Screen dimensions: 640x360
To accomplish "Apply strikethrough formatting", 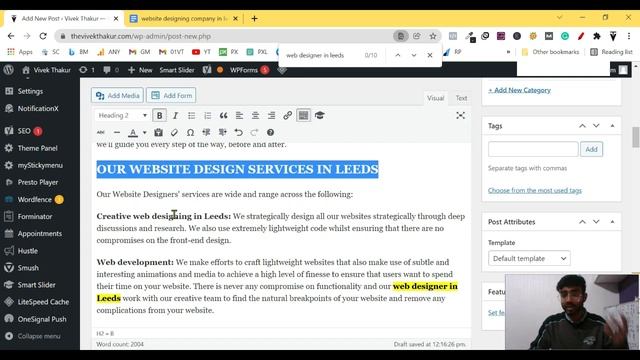I will [x=101, y=132].
